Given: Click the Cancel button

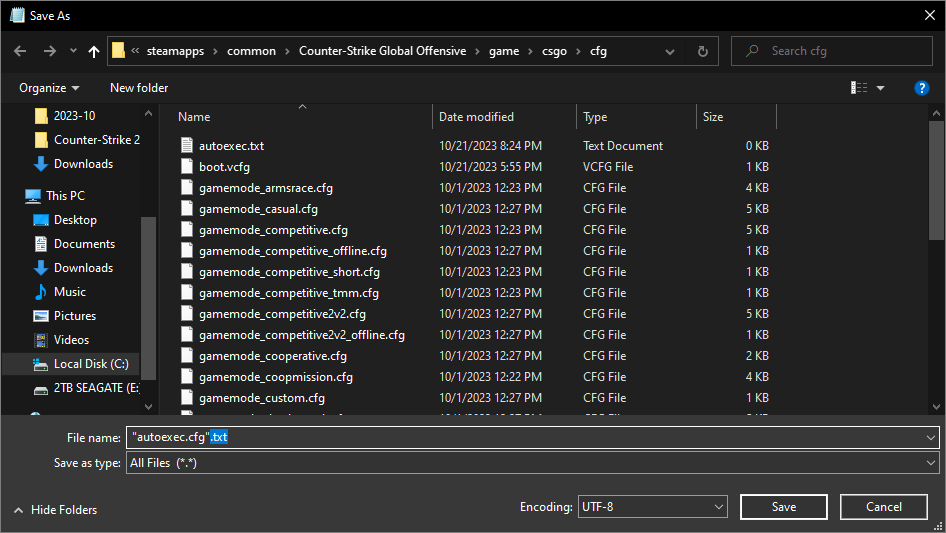Looking at the screenshot, I should pyautogui.click(x=884, y=507).
